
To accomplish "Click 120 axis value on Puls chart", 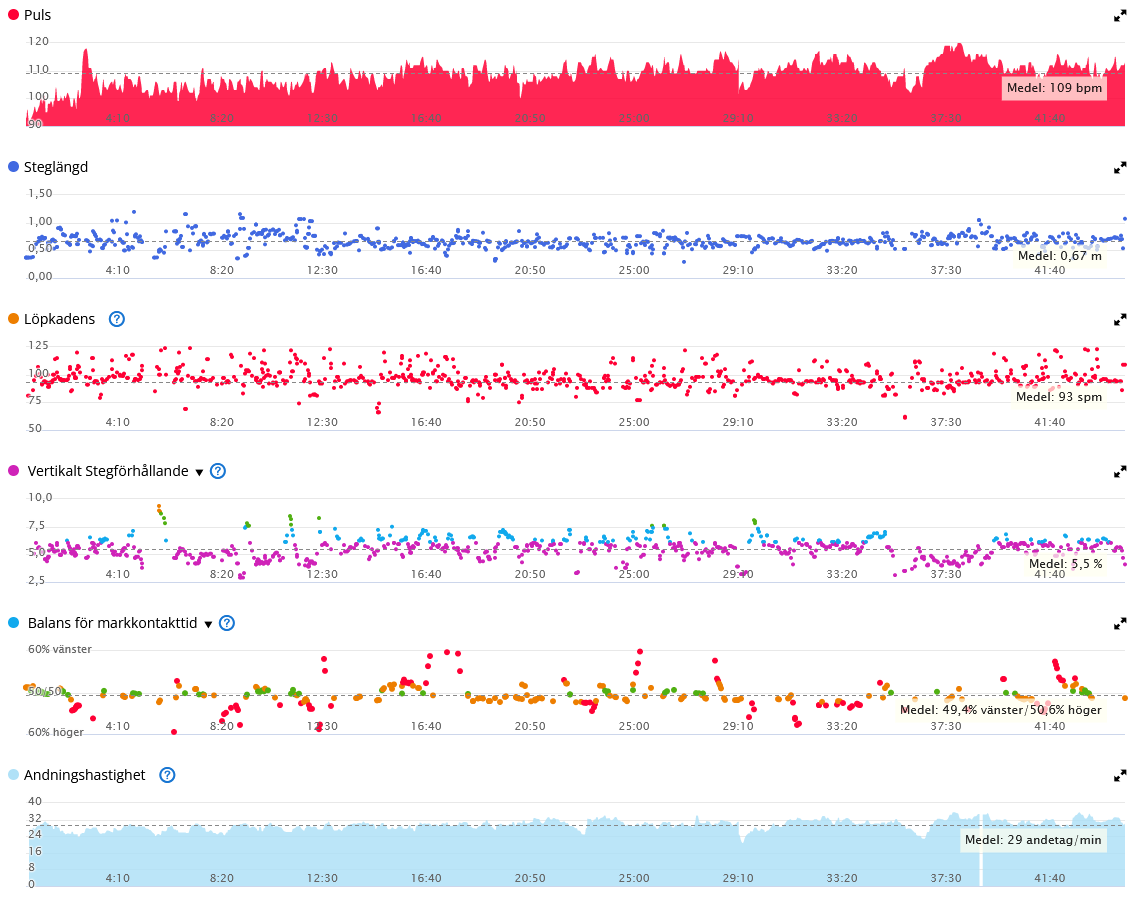I will 38,41.
